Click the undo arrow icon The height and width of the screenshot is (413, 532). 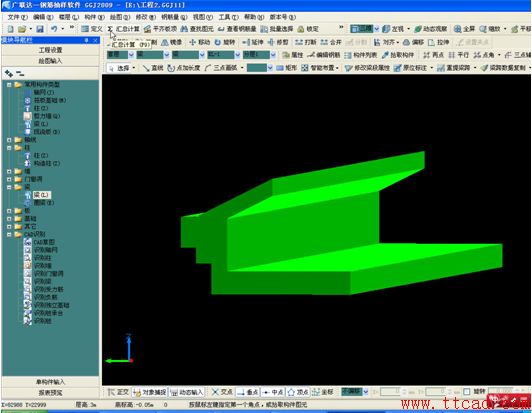pyautogui.click(x=54, y=29)
